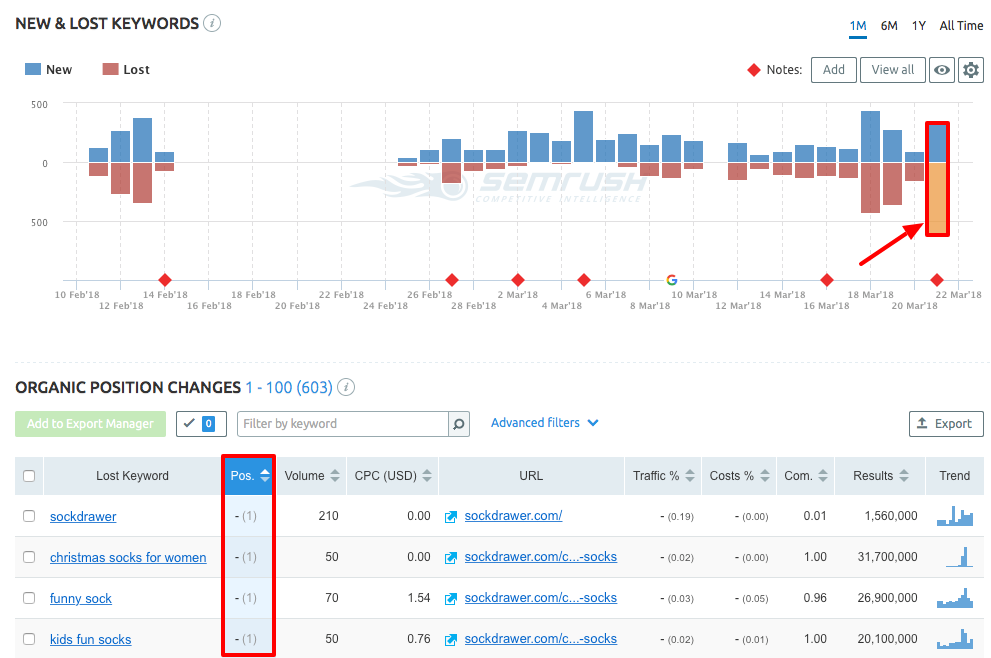Select all rows with header checkbox
Viewport: 991px width, 658px height.
(x=29, y=476)
